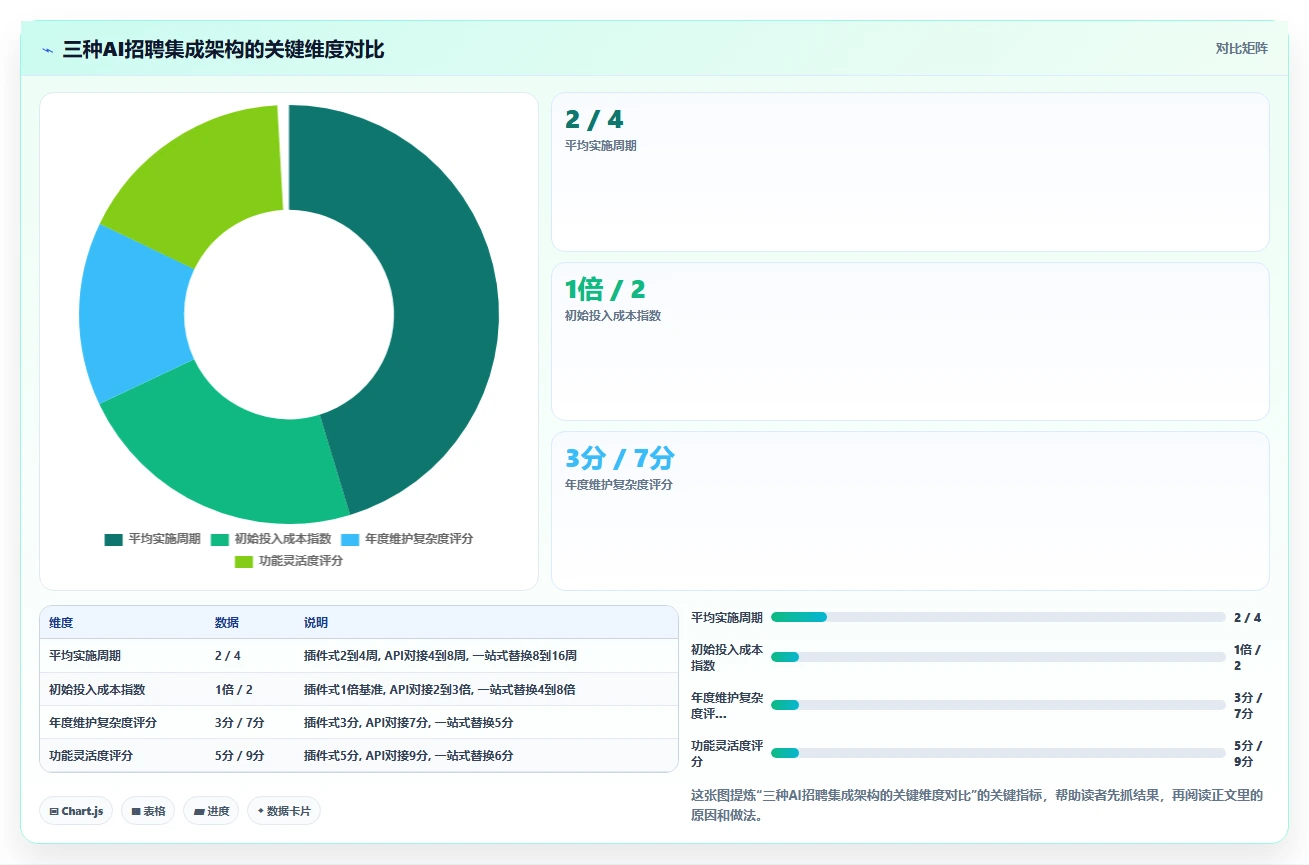Click the lightning icon beside the title

pyautogui.click(x=48, y=50)
